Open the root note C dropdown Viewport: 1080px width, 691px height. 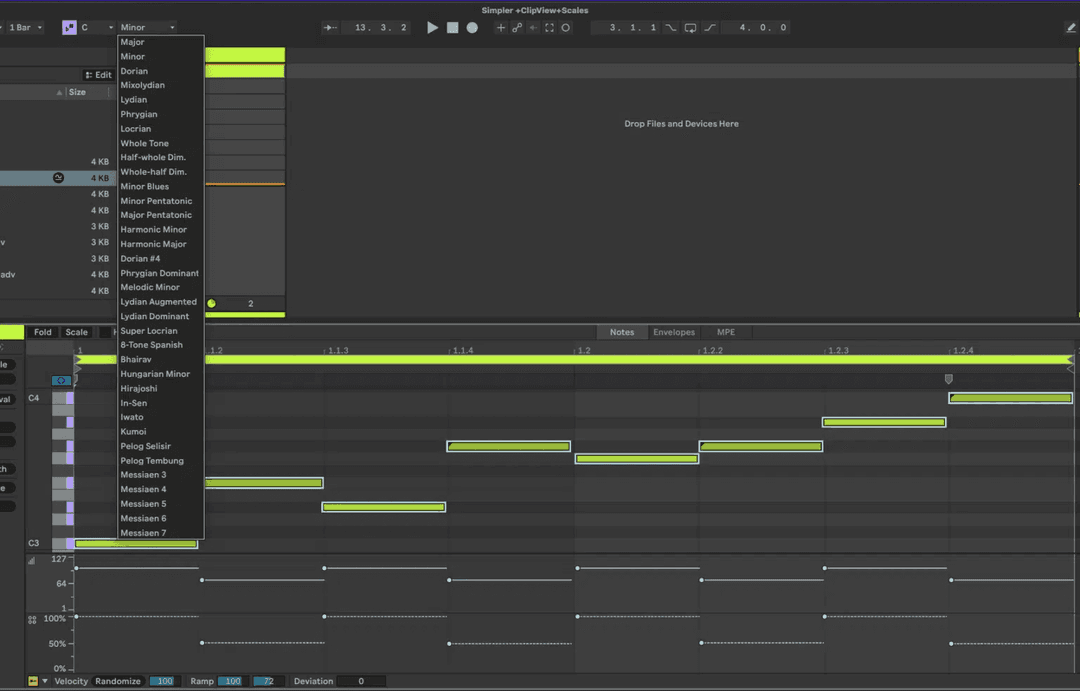click(96, 28)
